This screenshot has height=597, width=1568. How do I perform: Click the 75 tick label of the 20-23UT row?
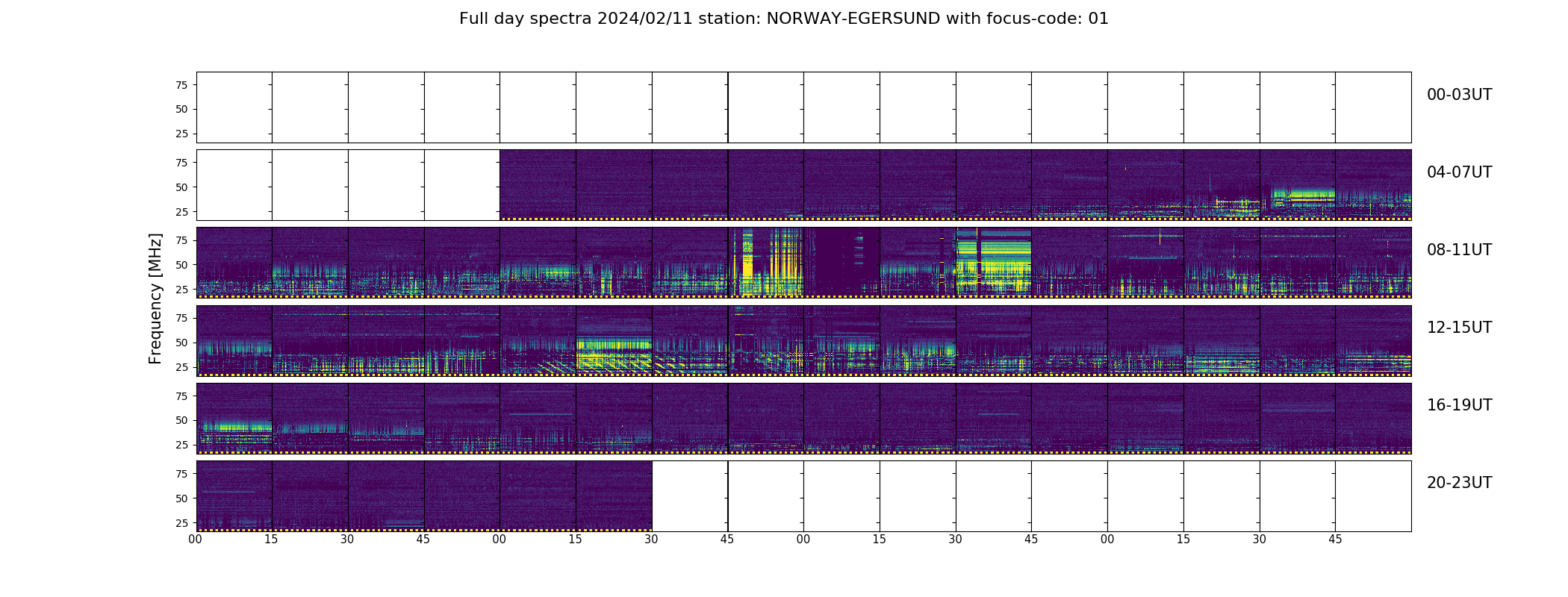pyautogui.click(x=181, y=474)
